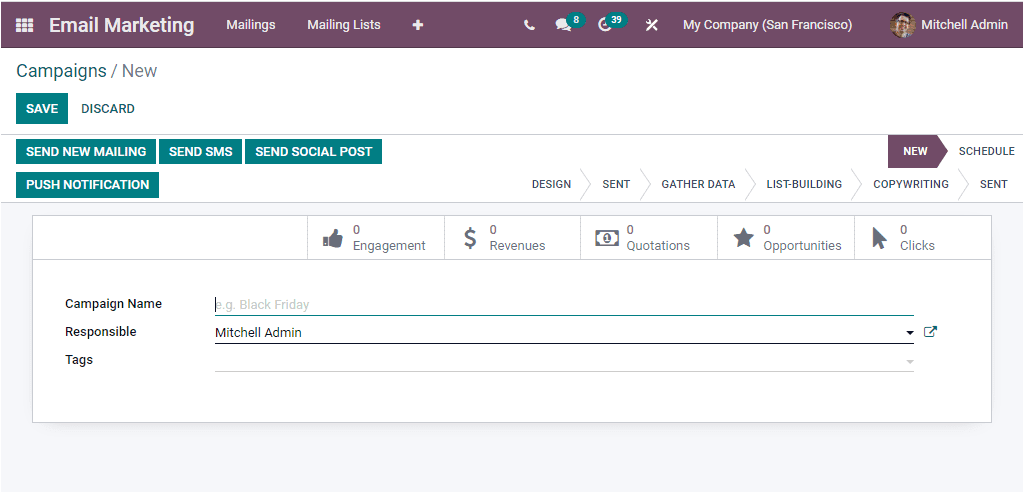The height and width of the screenshot is (493, 1024).
Task: Open the Mailing Lists menu
Action: (344, 25)
